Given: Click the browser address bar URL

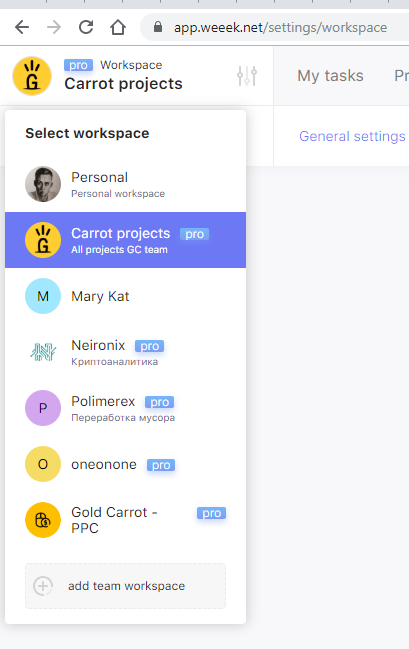Looking at the screenshot, I should click(280, 28).
